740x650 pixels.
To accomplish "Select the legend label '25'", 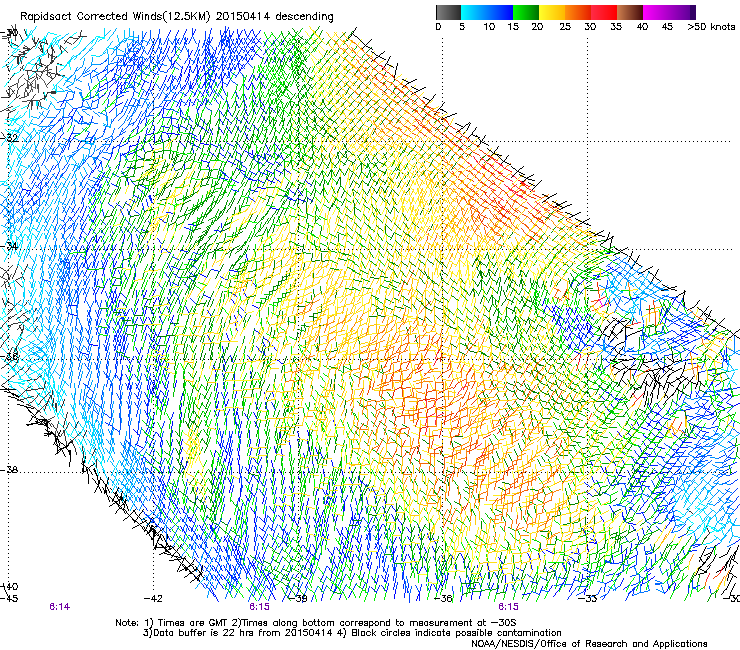I will pyautogui.click(x=565, y=27).
